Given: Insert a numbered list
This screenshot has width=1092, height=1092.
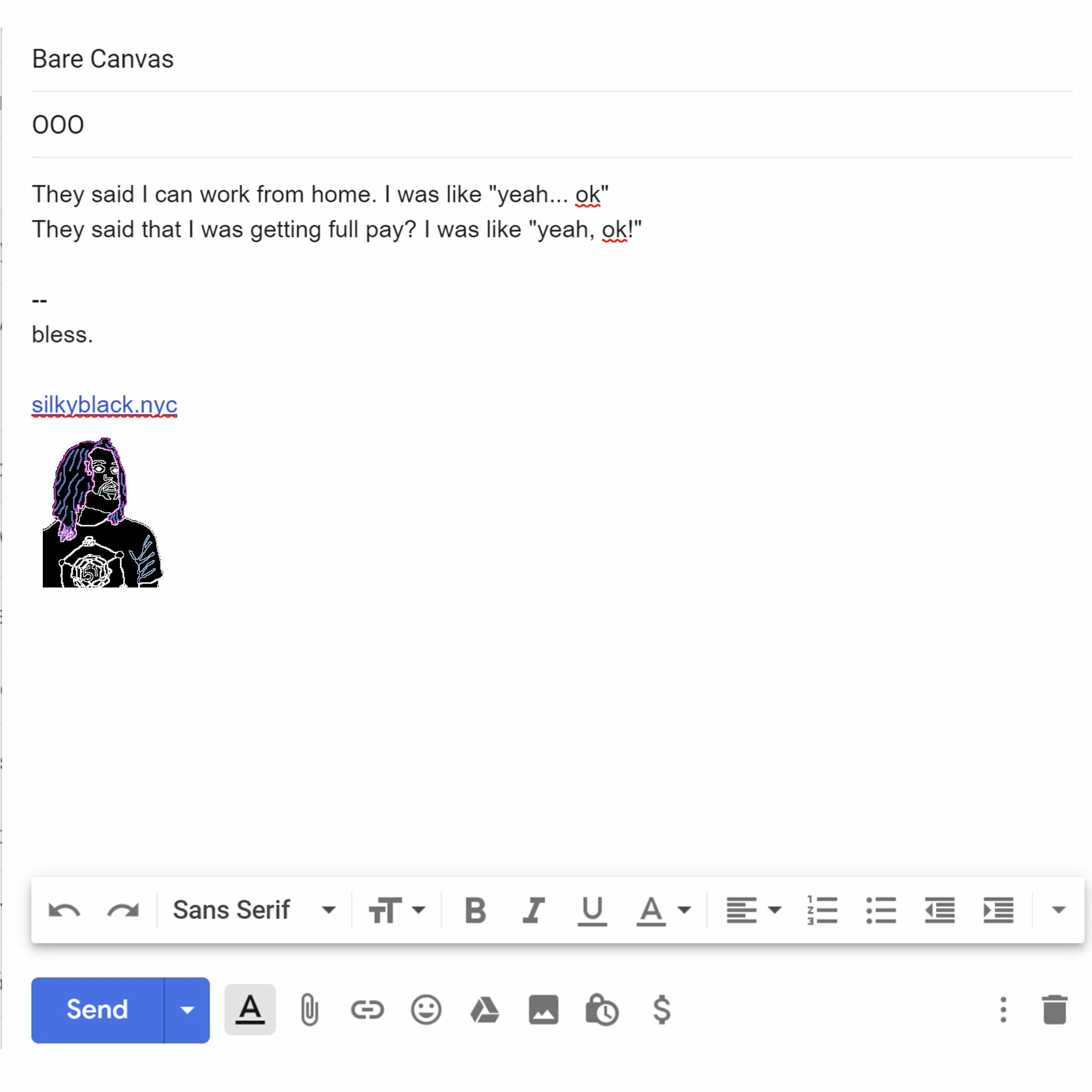Looking at the screenshot, I should [822, 911].
